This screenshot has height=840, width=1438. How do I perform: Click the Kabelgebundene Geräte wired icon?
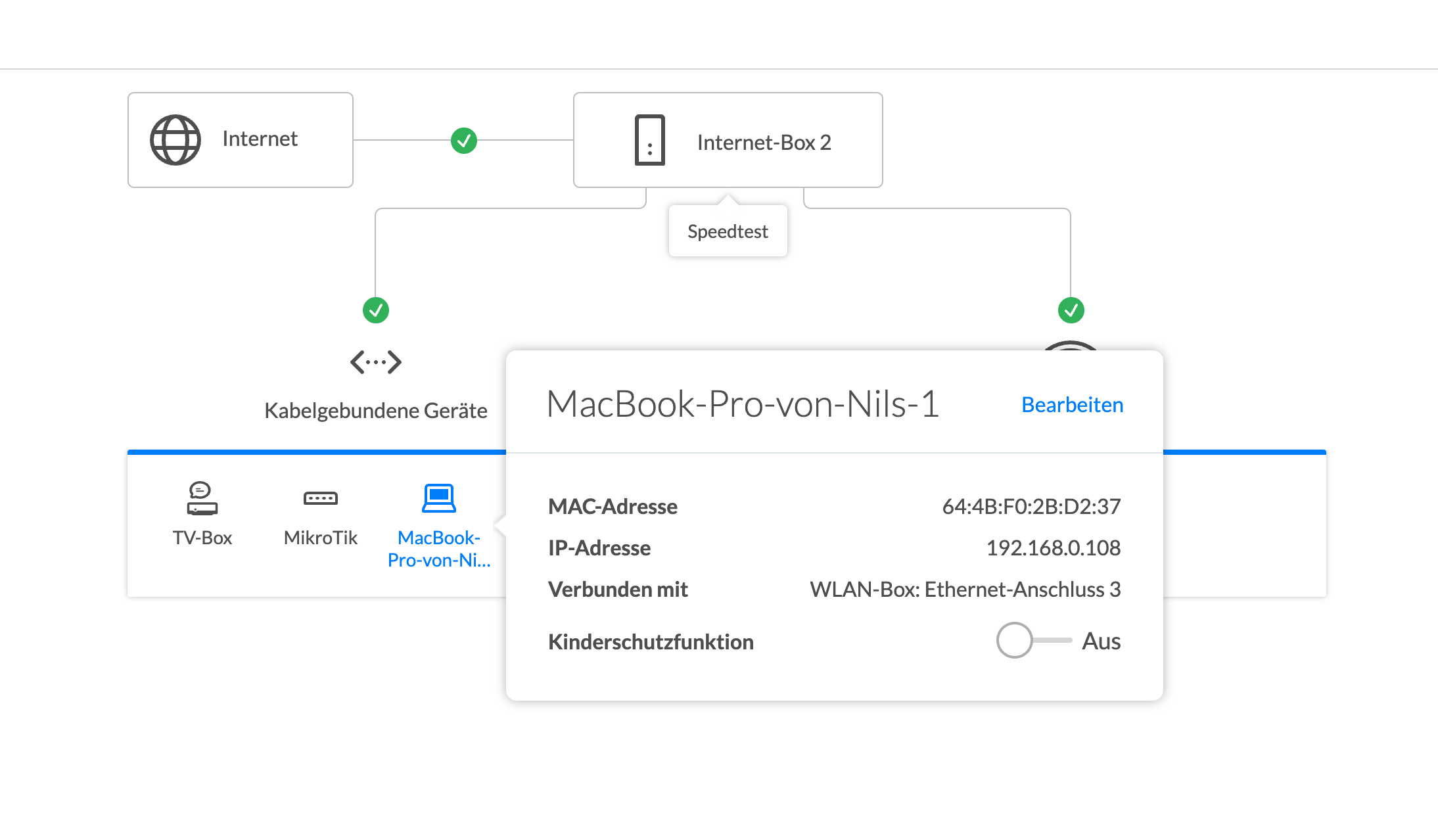(x=375, y=362)
